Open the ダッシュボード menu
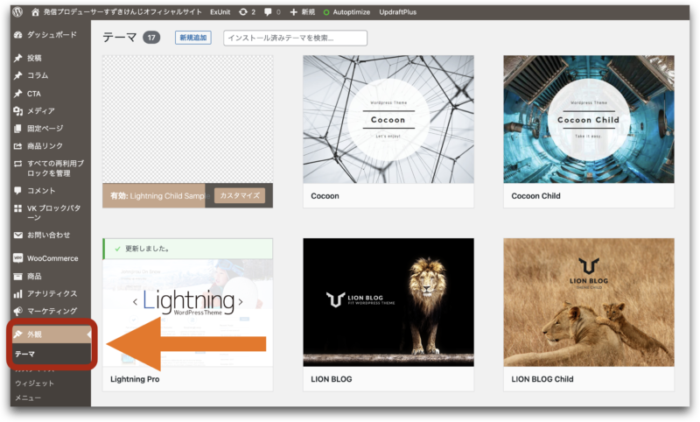This screenshot has width=700, height=422. point(50,35)
